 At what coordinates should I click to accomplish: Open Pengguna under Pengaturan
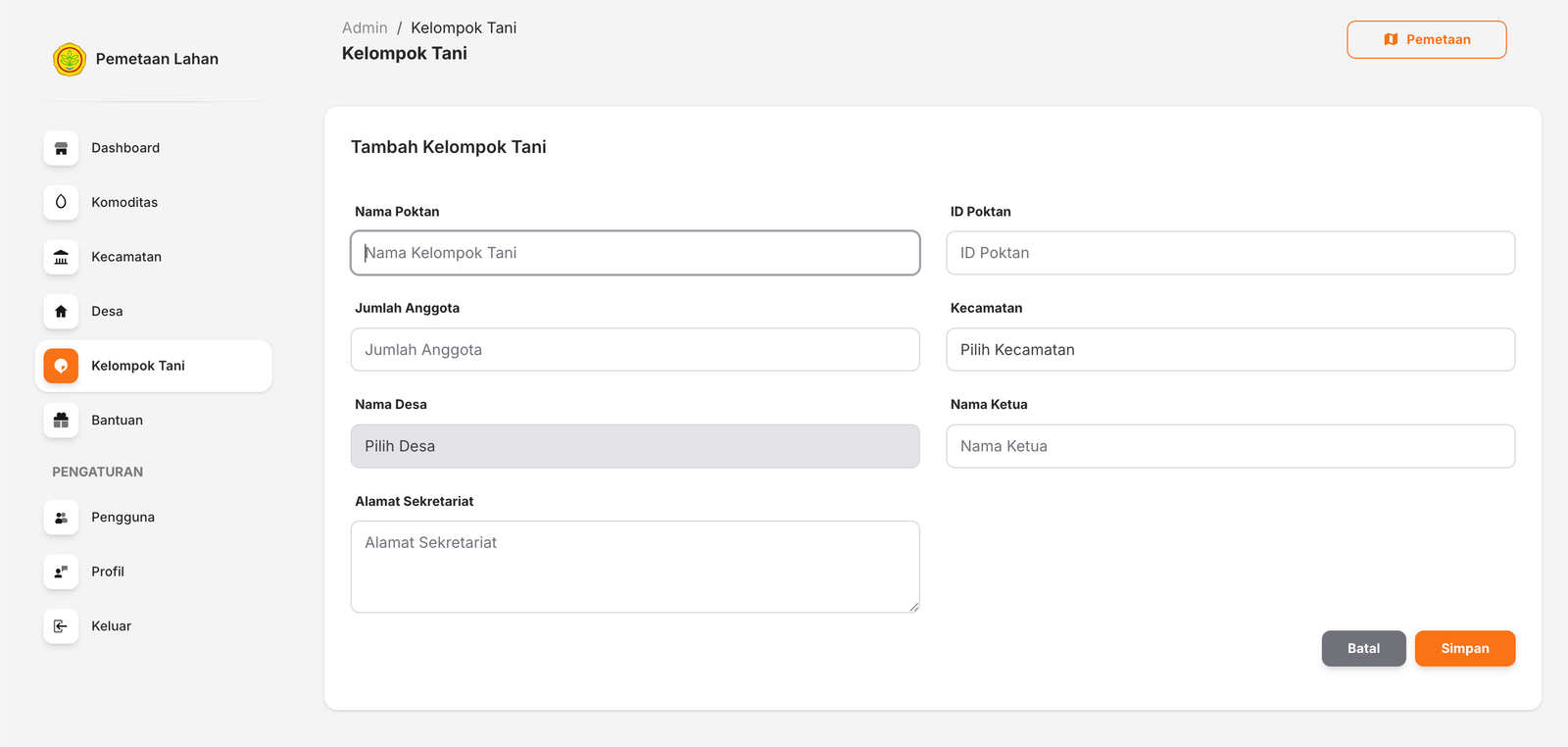154,517
